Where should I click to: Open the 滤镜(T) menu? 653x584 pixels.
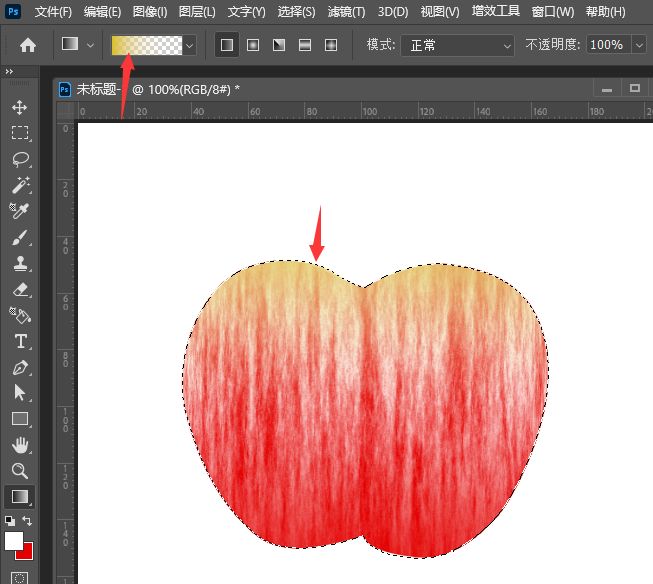(x=346, y=12)
